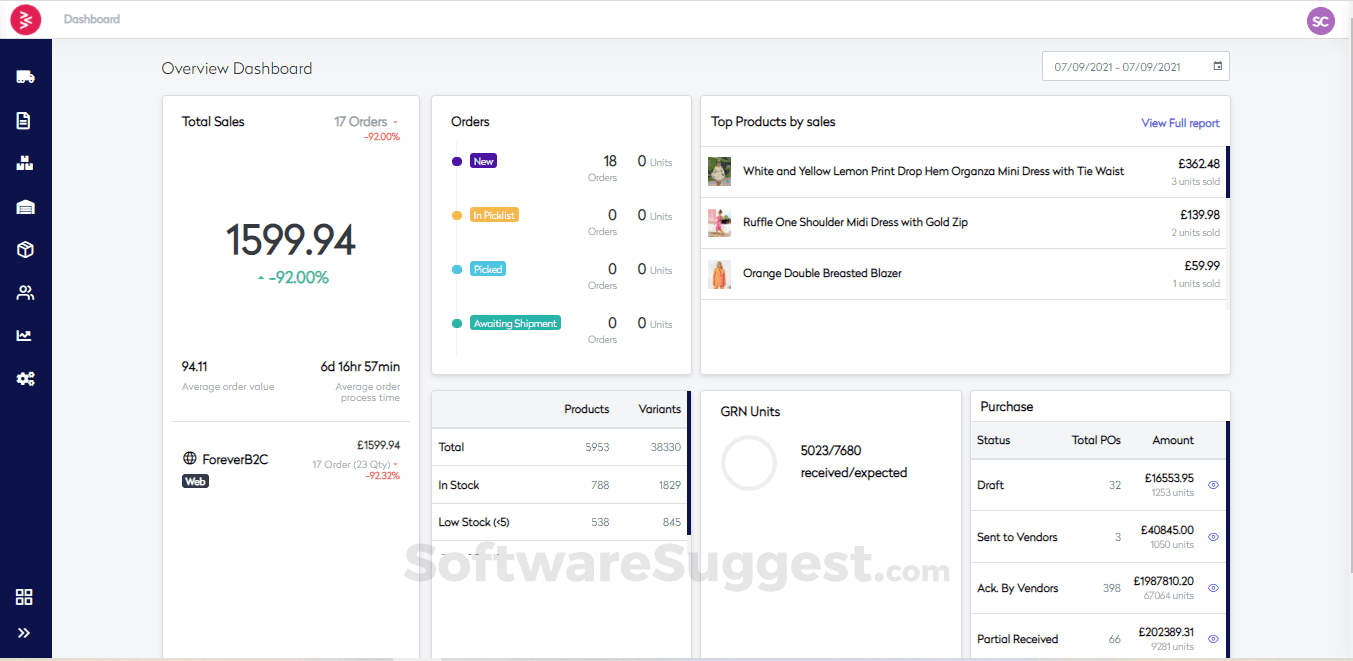This screenshot has height=661, width=1353.
Task: Show Sent to Vendors details via eye icon
Action: pos(1213,537)
